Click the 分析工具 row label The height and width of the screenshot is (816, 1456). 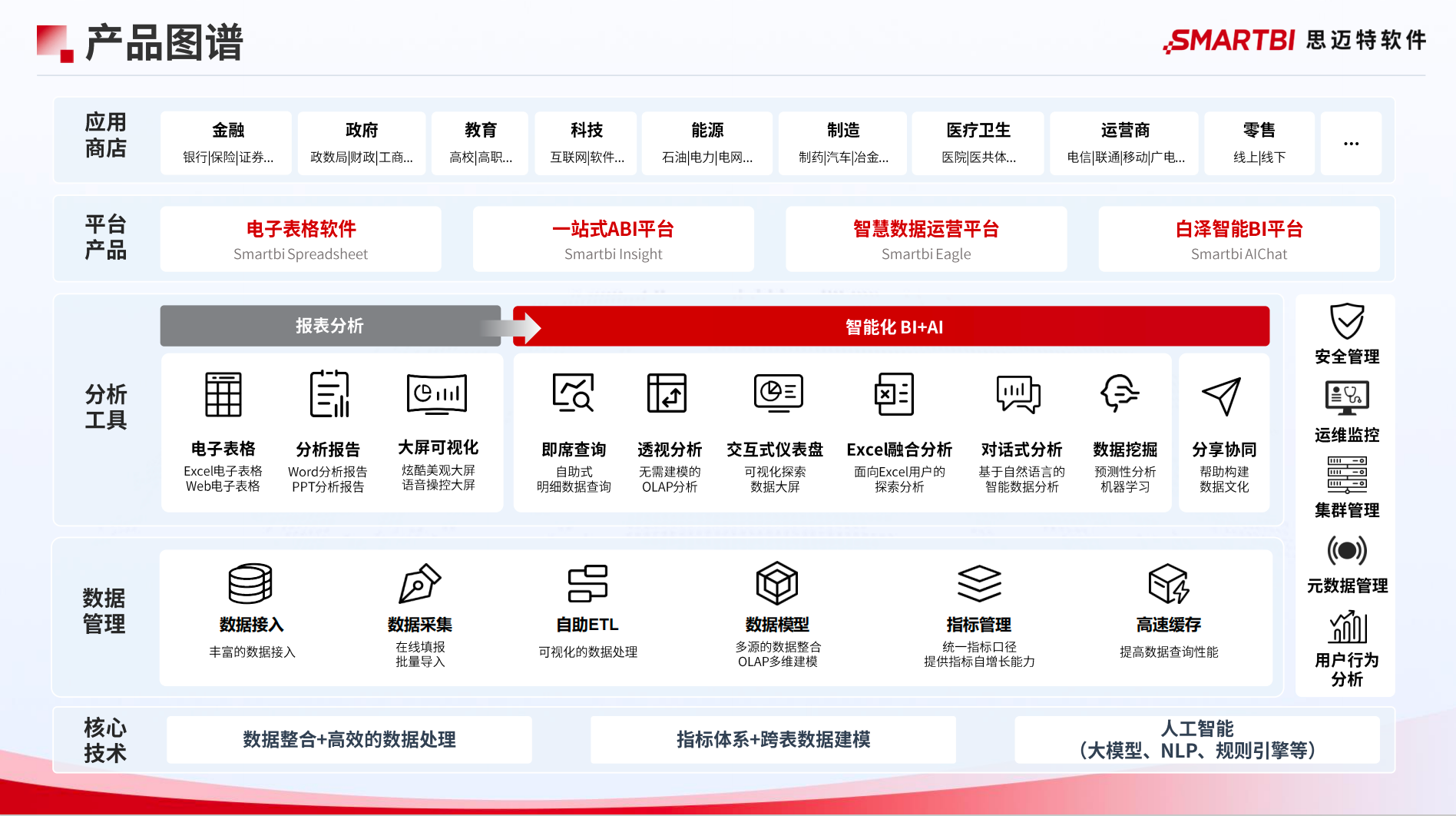click(105, 407)
